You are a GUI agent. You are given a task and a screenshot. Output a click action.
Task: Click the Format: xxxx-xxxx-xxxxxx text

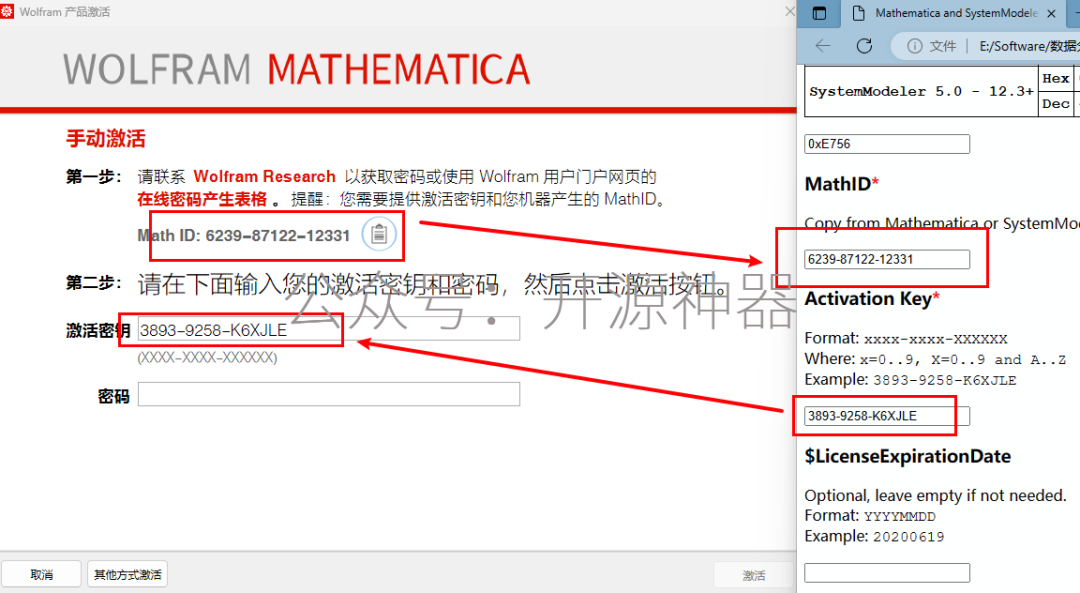(906, 338)
